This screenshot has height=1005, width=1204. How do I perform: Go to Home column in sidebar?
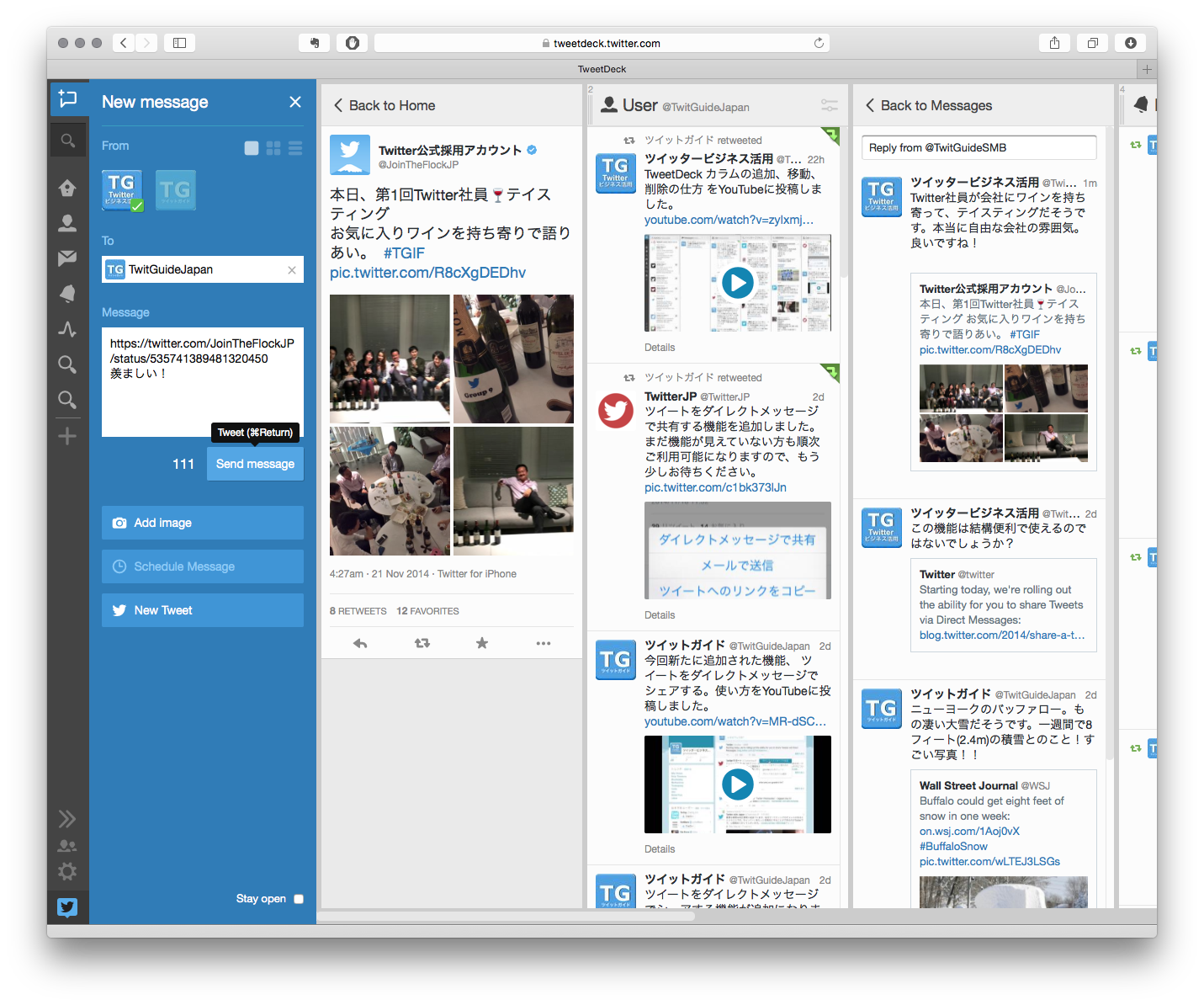(x=67, y=188)
